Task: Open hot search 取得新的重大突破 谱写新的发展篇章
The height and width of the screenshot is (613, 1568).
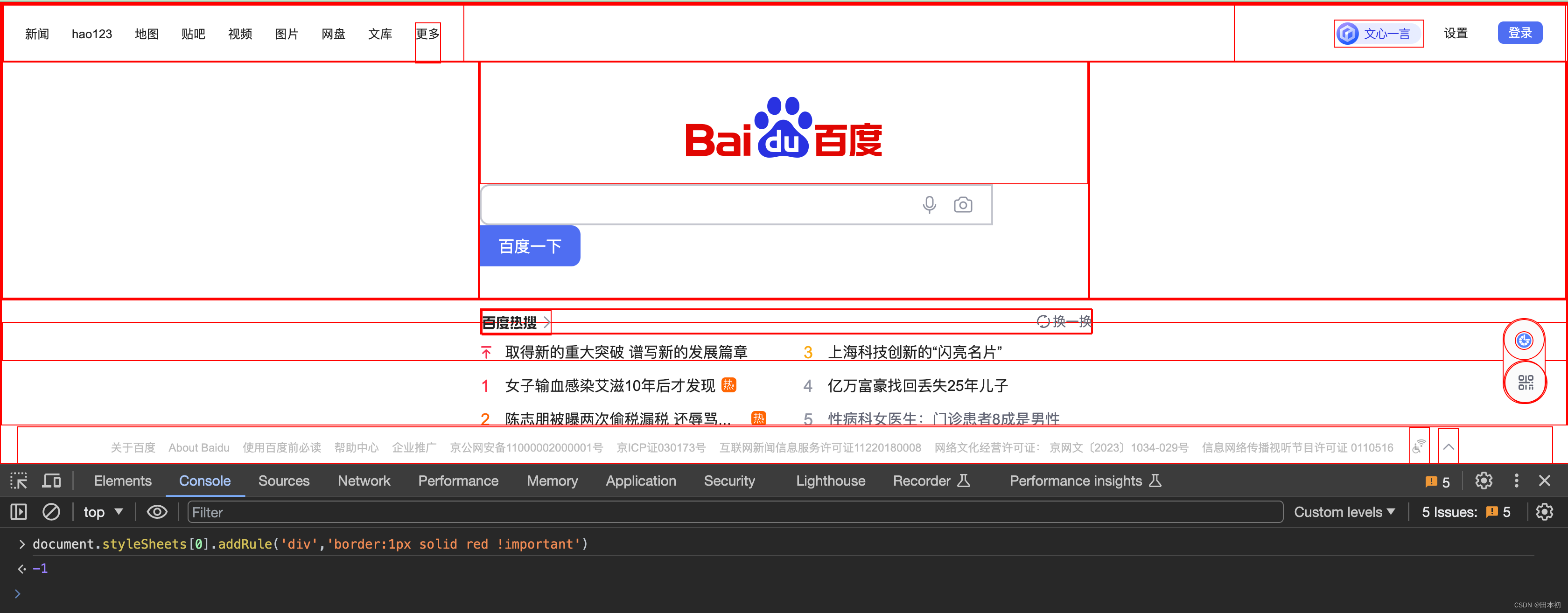Action: [626, 352]
